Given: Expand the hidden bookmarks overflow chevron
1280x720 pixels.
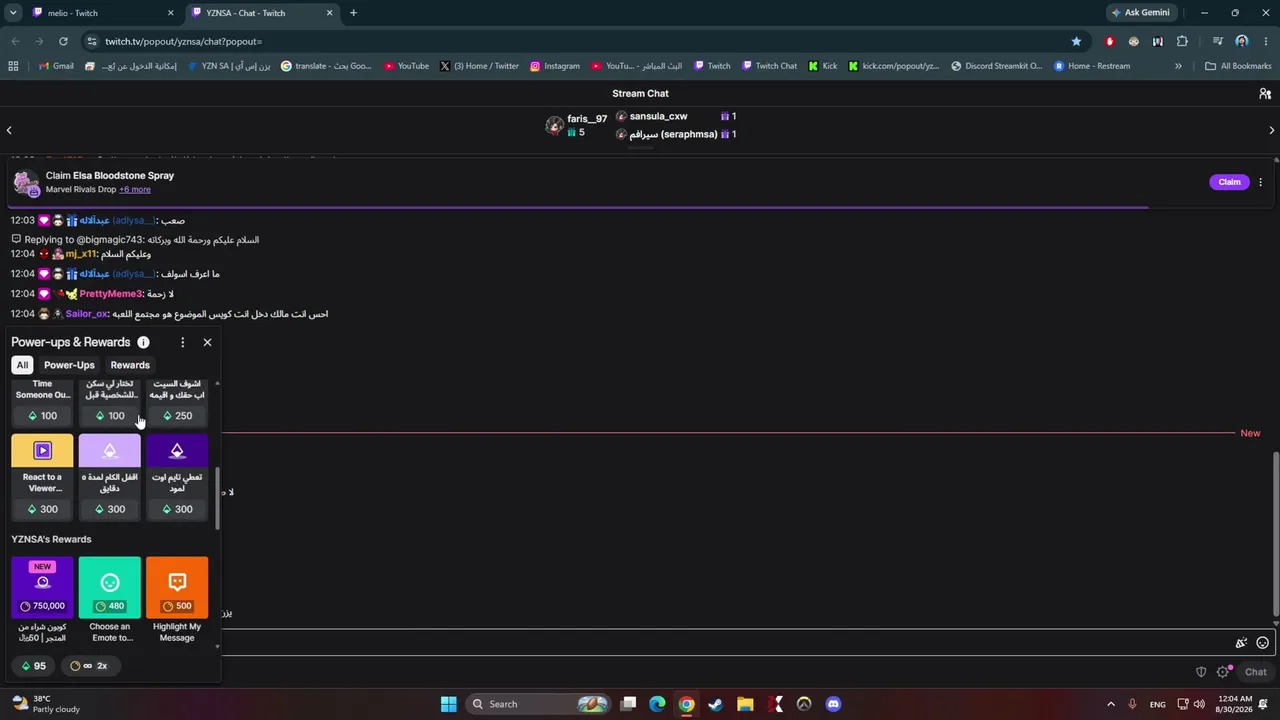Looking at the screenshot, I should click(1178, 66).
